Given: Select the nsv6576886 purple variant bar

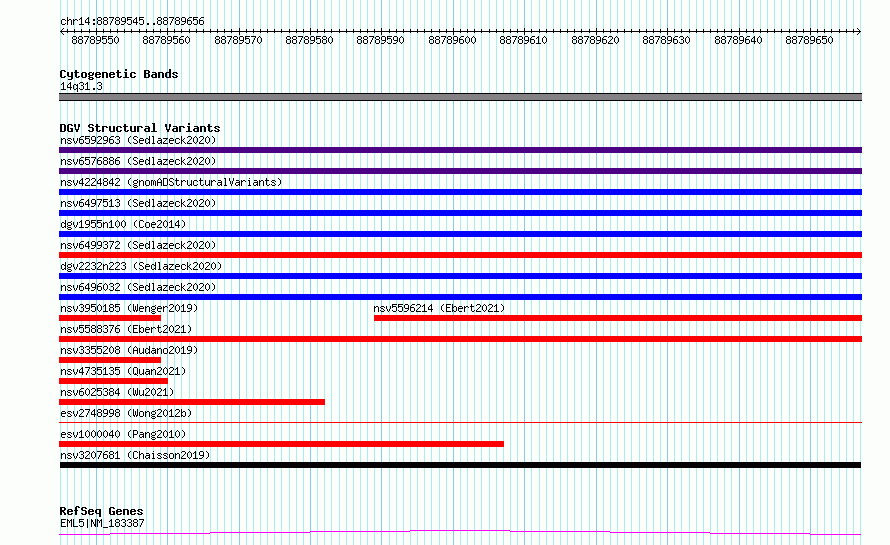Looking at the screenshot, I should (x=460, y=171).
